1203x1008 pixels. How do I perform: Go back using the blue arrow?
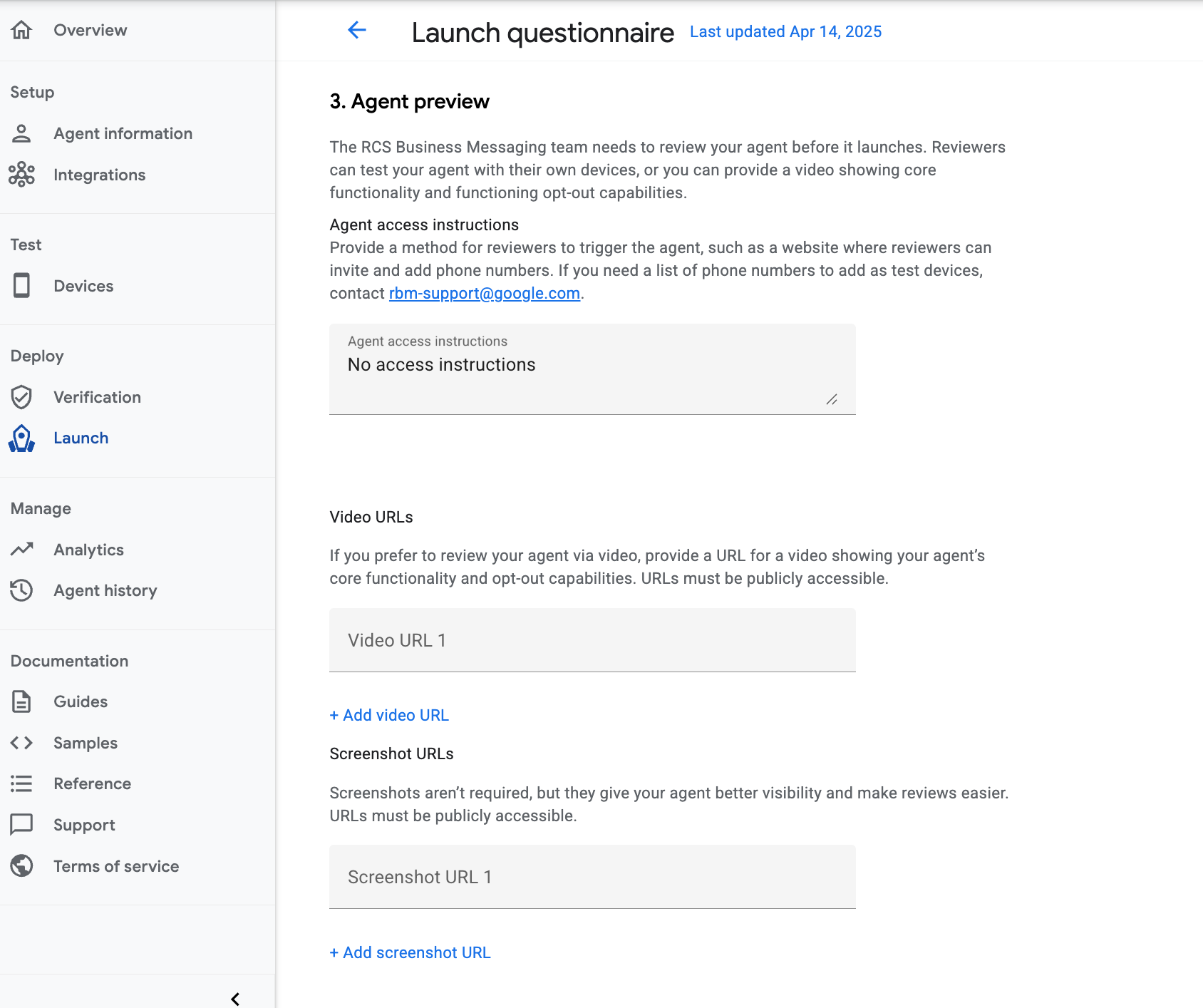pyautogui.click(x=356, y=30)
